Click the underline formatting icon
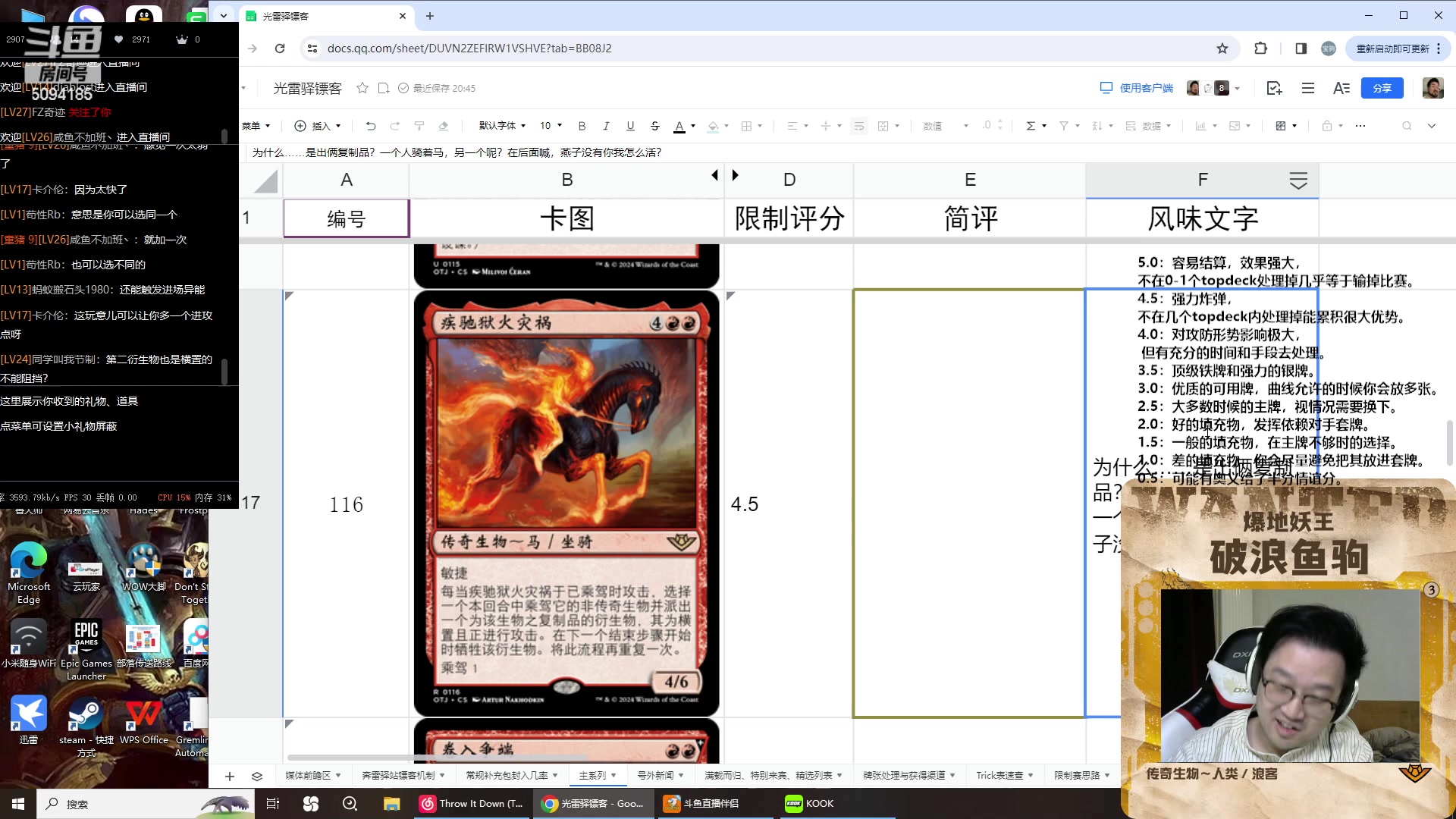Screen dimensions: 1456x819 tap(629, 126)
